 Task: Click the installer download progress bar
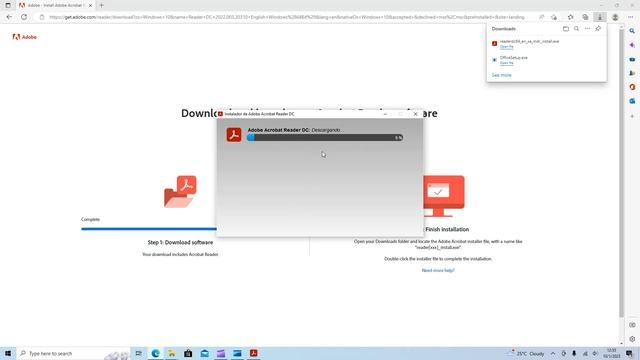[325, 138]
